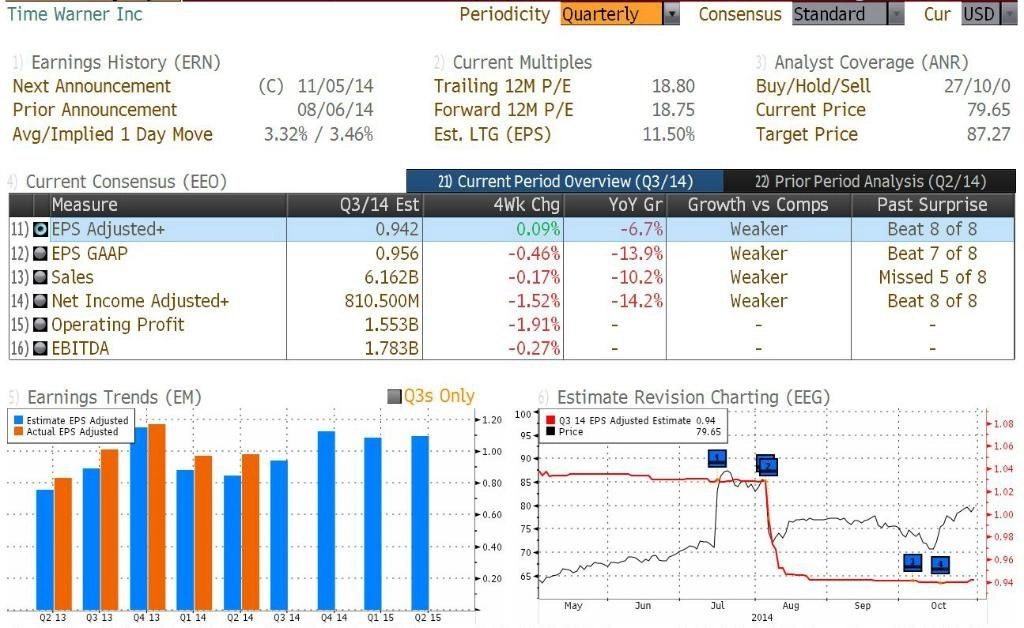Click the Time Warner Inc company name
This screenshot has width=1024, height=628.
click(74, 14)
